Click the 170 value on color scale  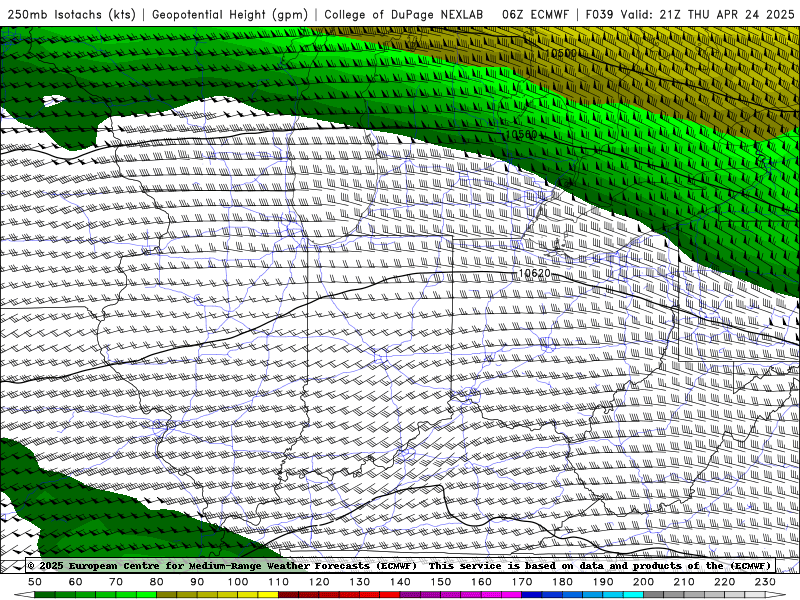tap(521, 582)
